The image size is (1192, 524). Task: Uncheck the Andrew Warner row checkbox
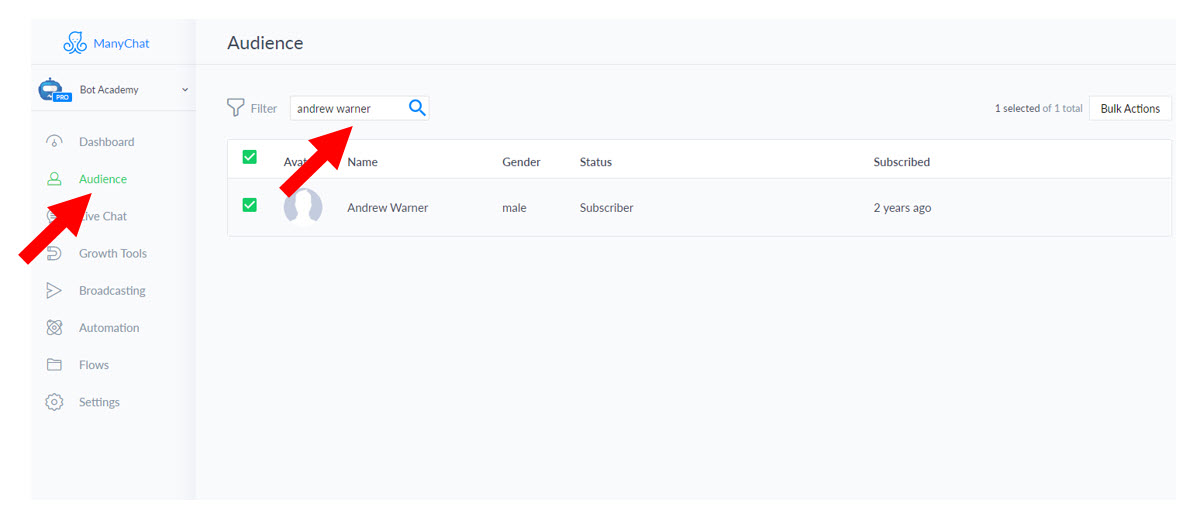[x=250, y=205]
